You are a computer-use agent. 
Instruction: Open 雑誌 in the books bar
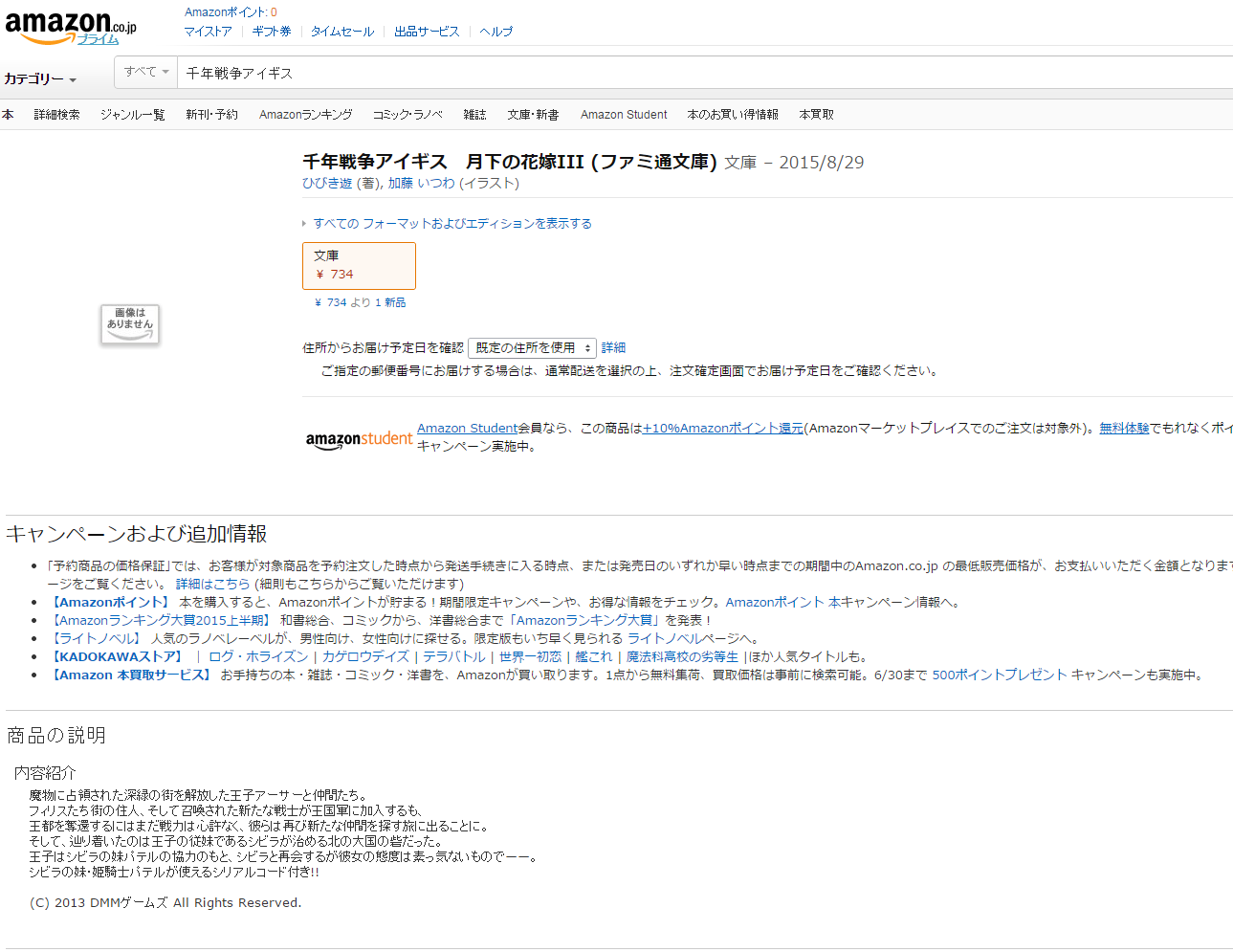pyautogui.click(x=475, y=115)
